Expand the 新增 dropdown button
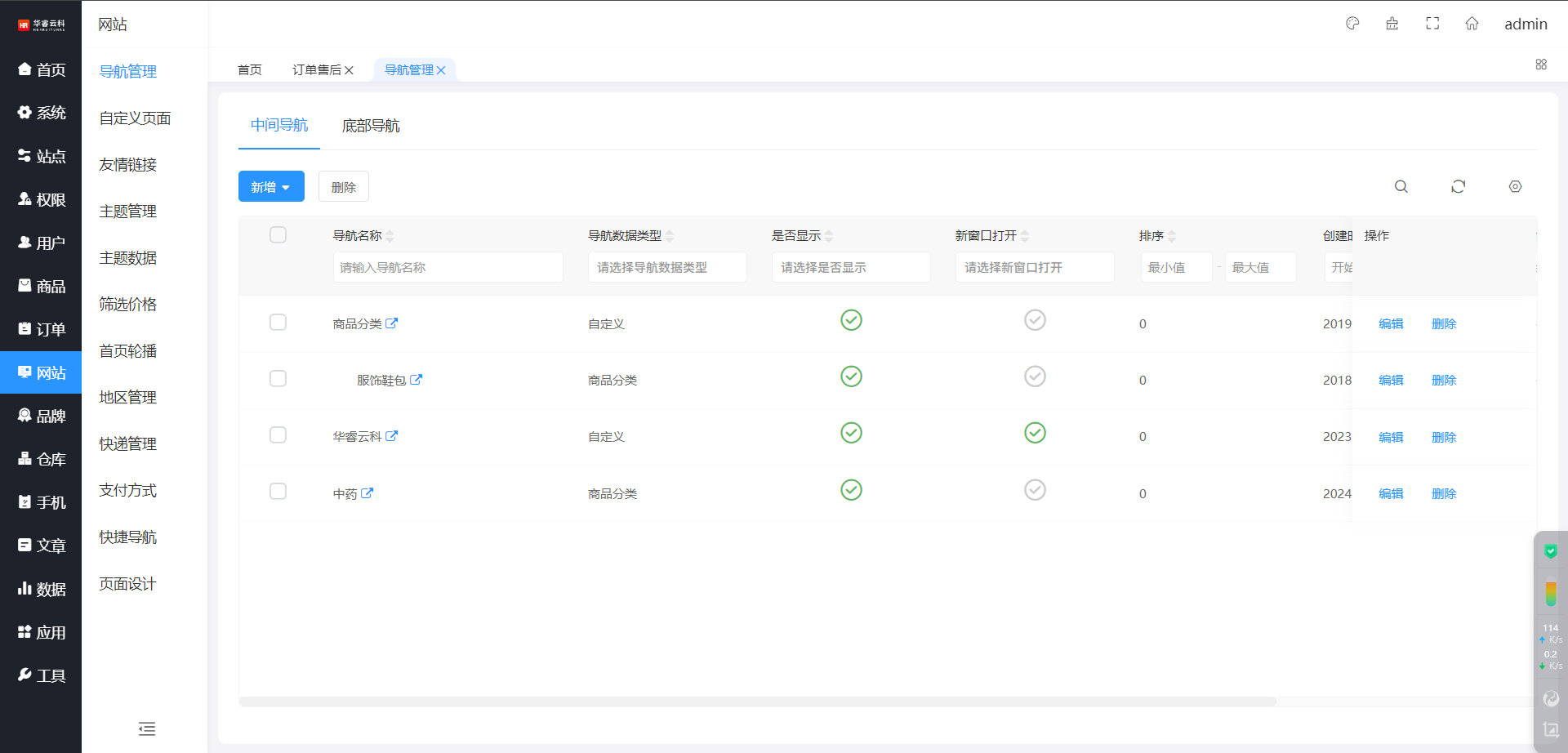Screen dimensions: 1568x753 point(271,187)
